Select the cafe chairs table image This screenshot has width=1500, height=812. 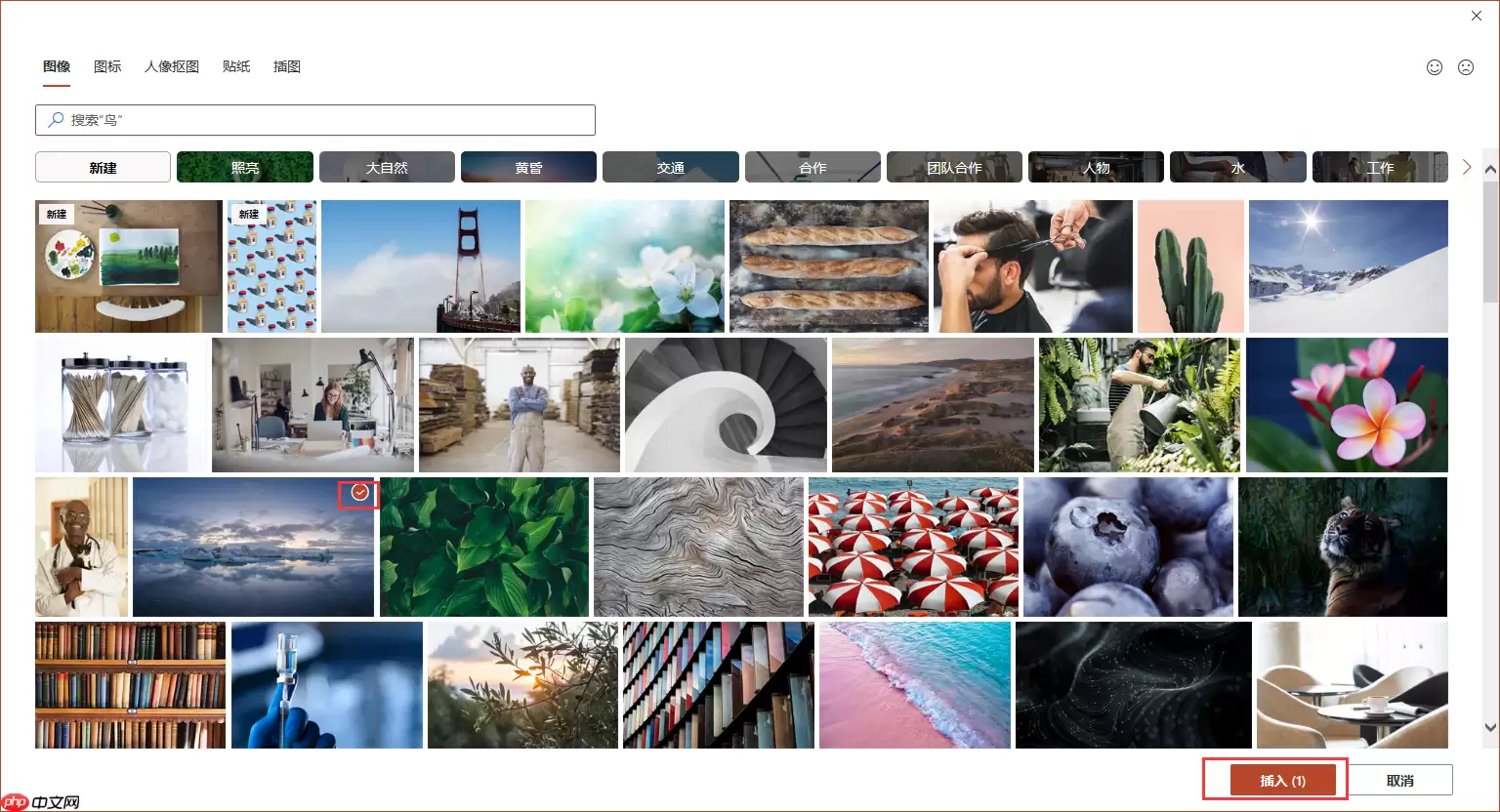point(1353,685)
